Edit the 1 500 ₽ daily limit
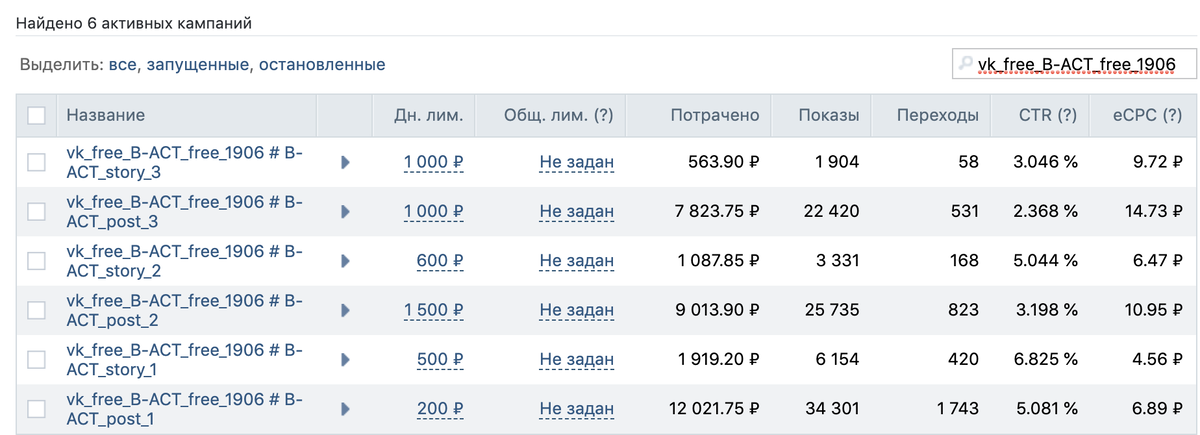Viewport: 1200px width, 435px height. [x=433, y=310]
